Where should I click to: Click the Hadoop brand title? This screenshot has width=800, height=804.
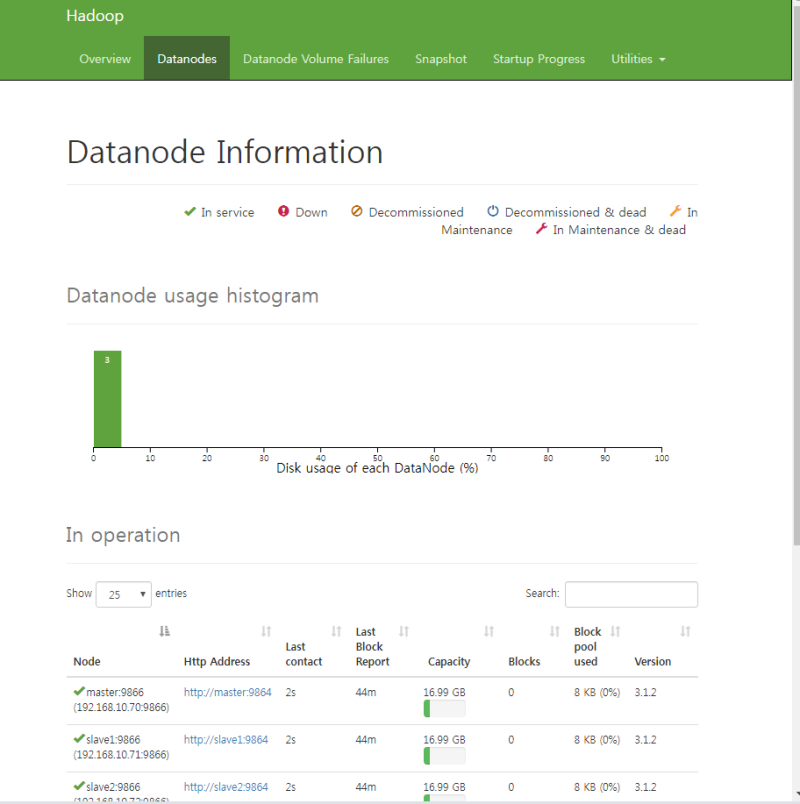[x=95, y=16]
